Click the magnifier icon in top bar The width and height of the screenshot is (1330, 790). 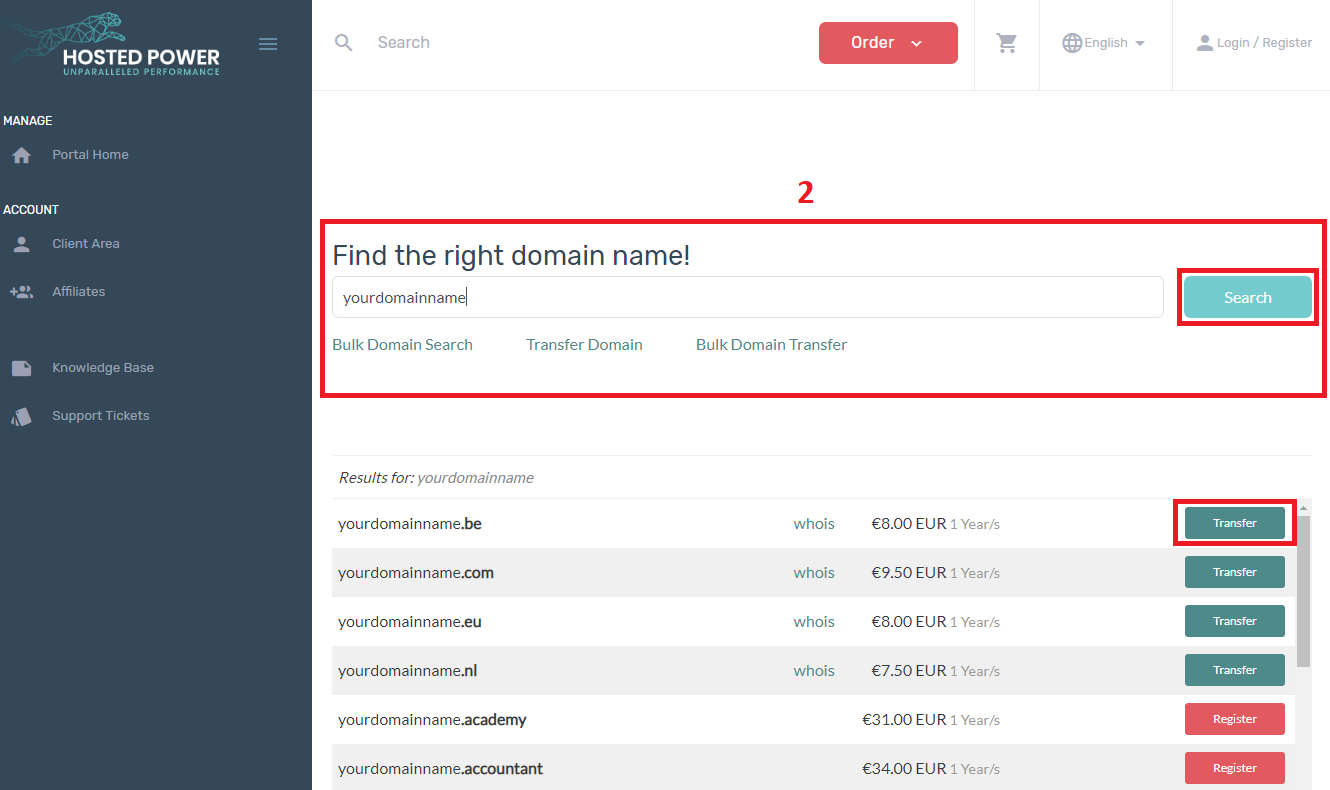344,43
